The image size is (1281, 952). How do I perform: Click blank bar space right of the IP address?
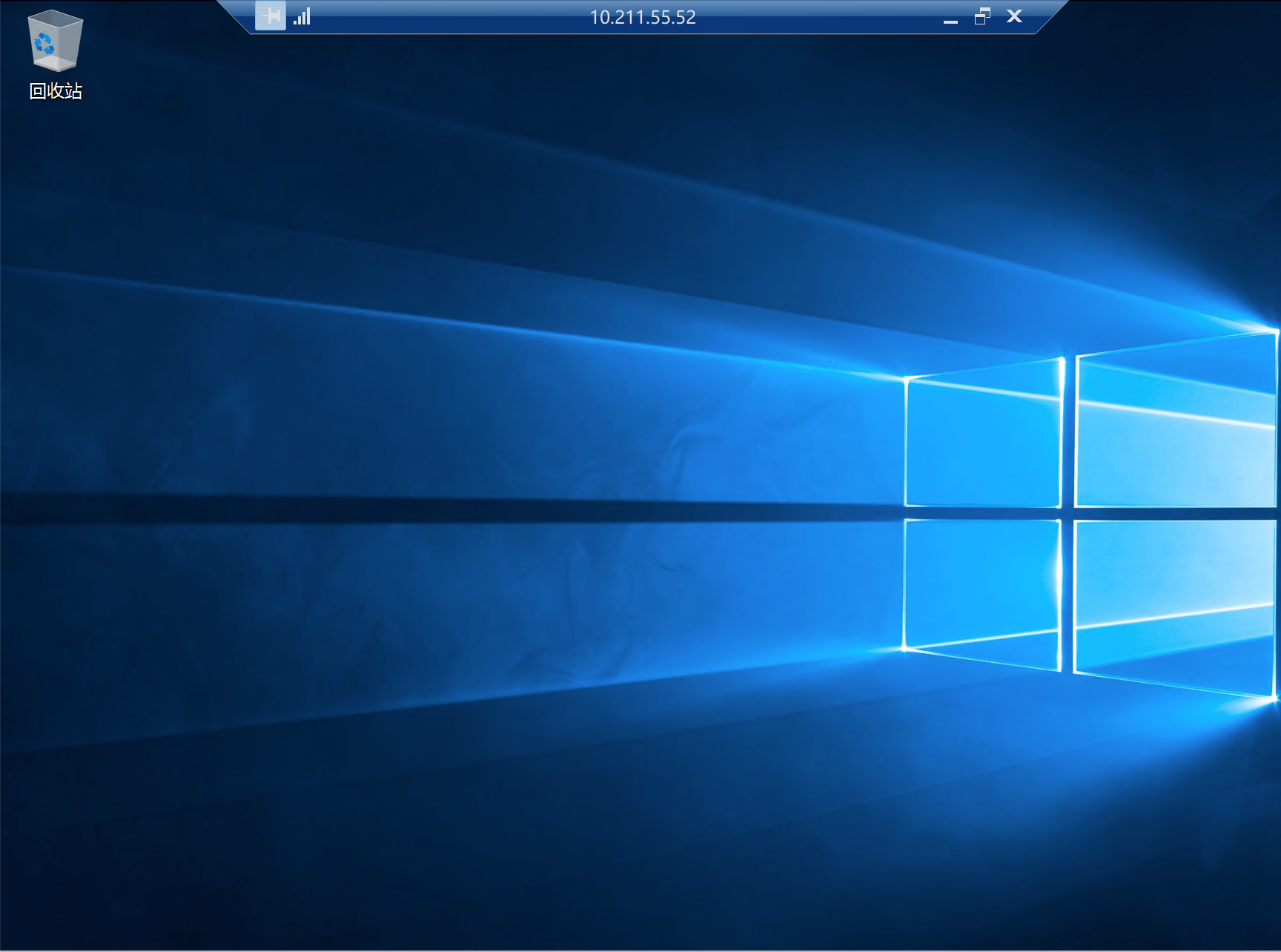pyautogui.click(x=815, y=17)
